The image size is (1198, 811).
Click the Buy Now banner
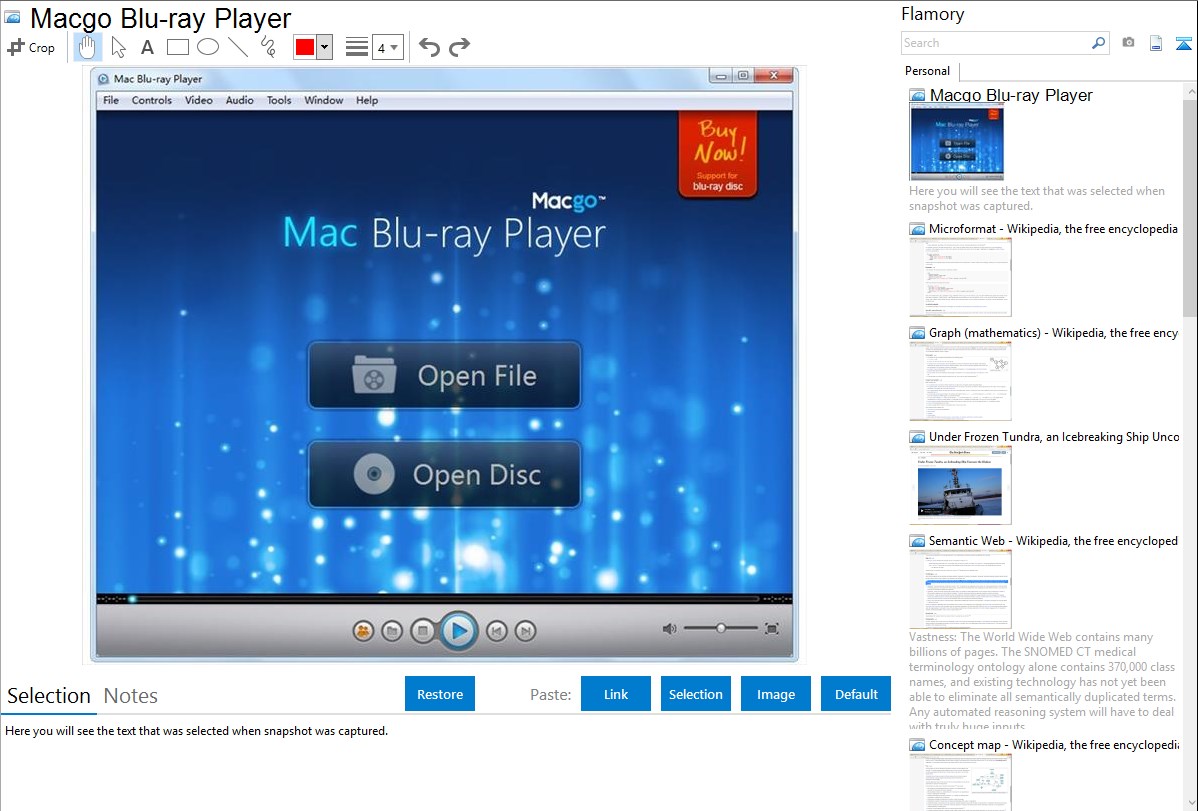point(717,154)
